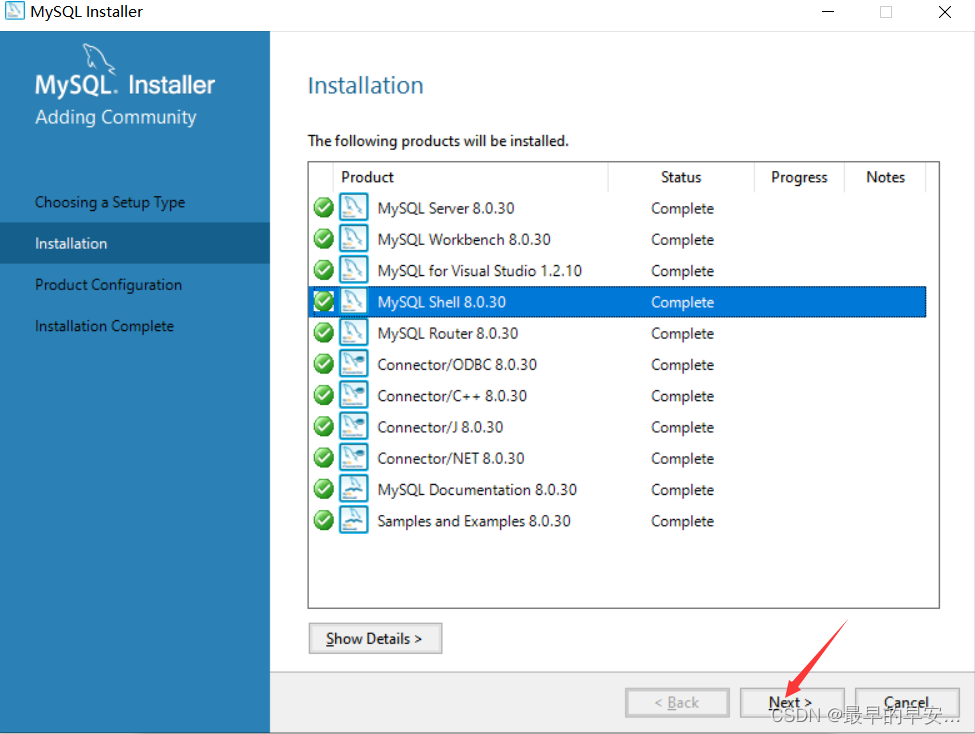Click the MySQL Server 8.0.30 product icon
The width and height of the screenshot is (975, 734).
pos(353,208)
